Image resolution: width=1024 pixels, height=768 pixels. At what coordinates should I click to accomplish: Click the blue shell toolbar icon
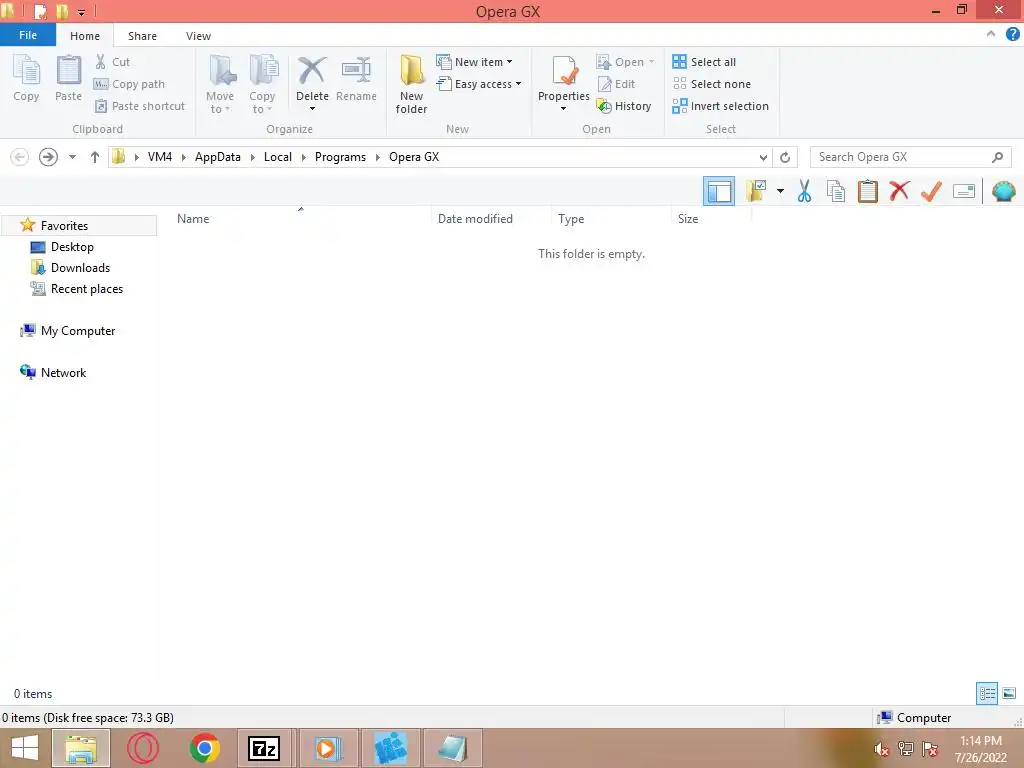coord(1004,191)
